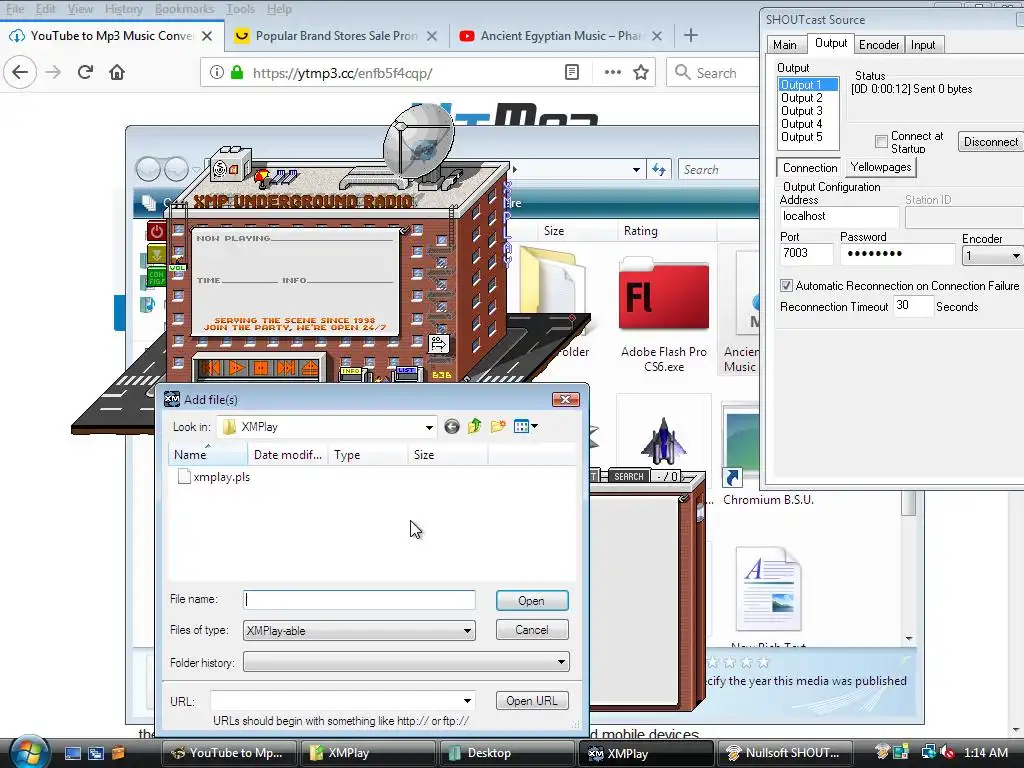Image resolution: width=1024 pixels, height=768 pixels.
Task: Switch to Input tab in SHOUTcast Source
Action: [x=923, y=44]
